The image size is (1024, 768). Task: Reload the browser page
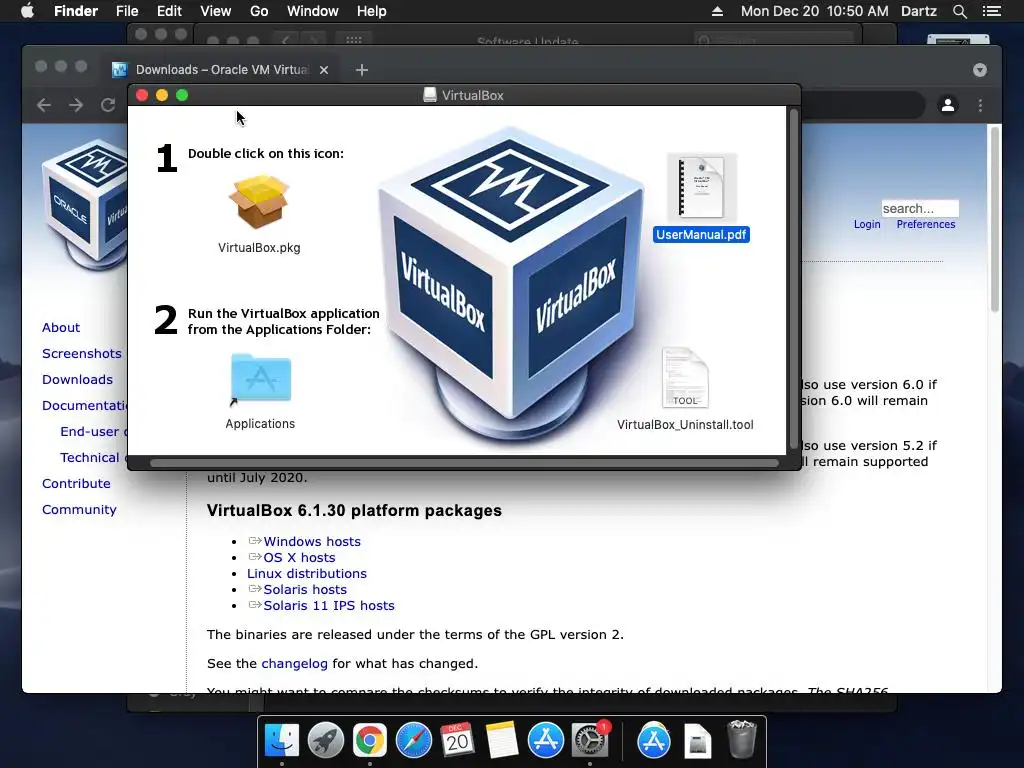click(108, 105)
